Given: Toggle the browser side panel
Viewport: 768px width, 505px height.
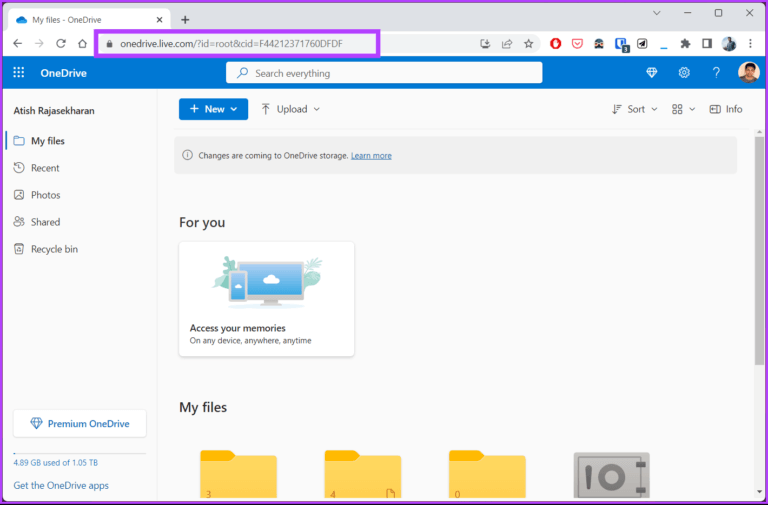Looking at the screenshot, I should [707, 44].
